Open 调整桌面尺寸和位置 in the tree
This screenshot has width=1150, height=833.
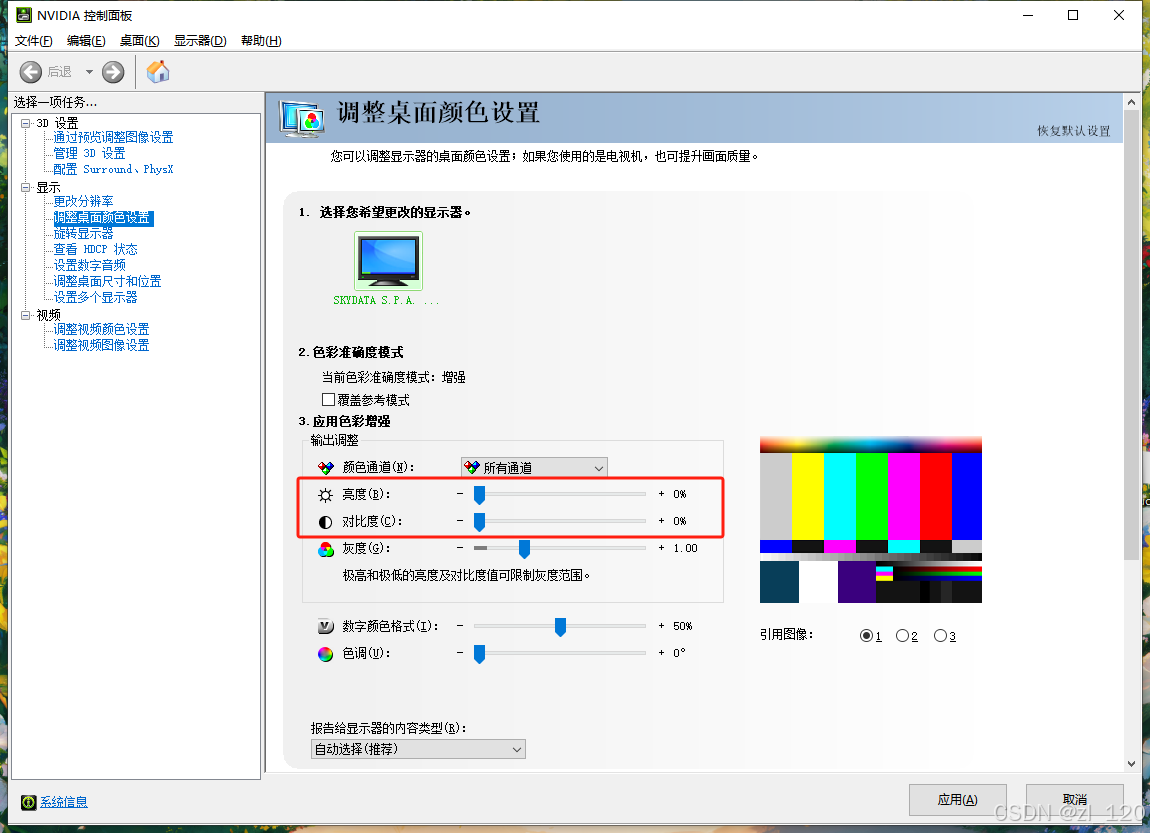(x=107, y=282)
